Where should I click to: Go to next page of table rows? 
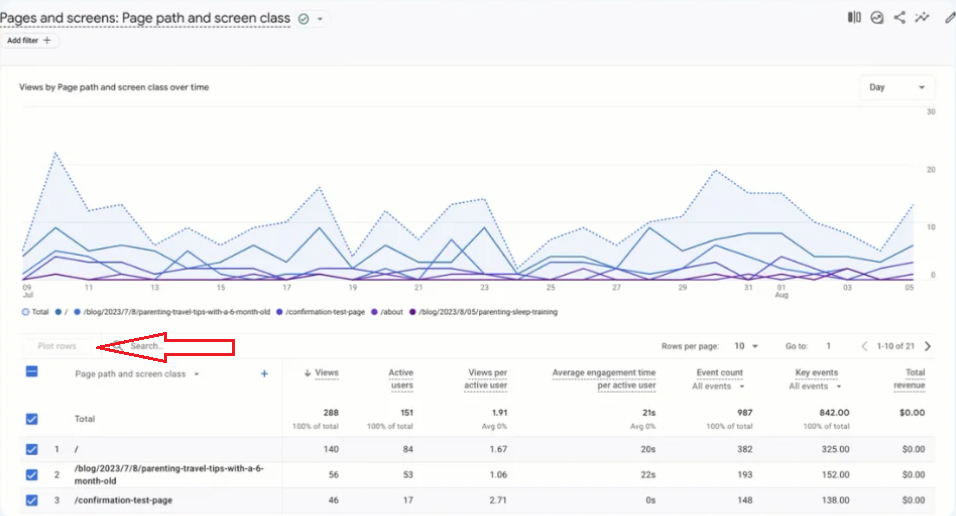pyautogui.click(x=928, y=346)
